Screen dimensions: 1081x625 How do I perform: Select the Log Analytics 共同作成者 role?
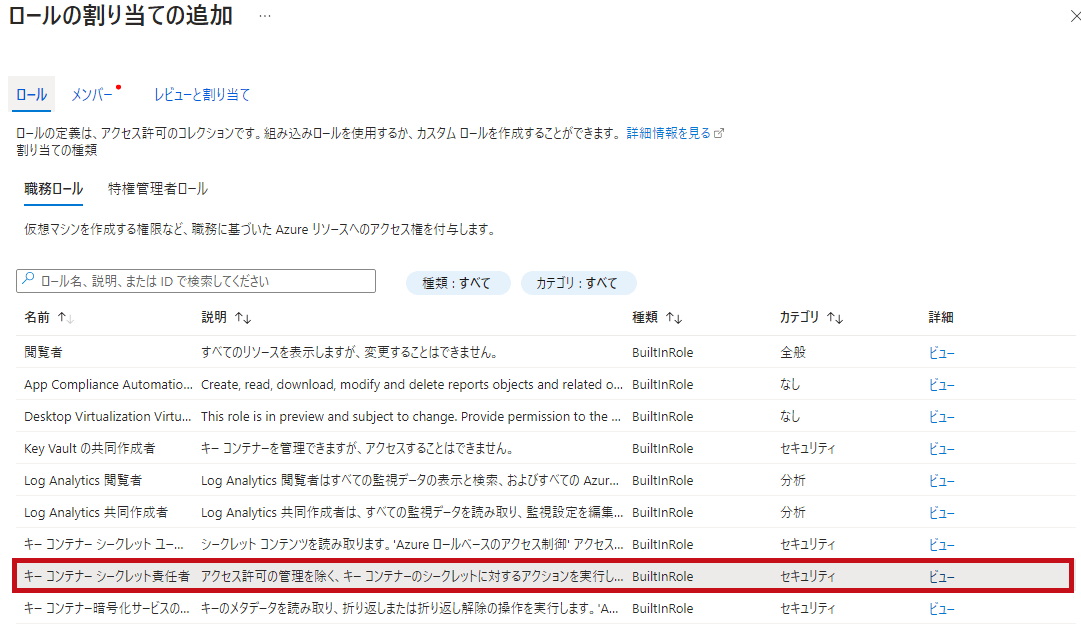point(96,512)
